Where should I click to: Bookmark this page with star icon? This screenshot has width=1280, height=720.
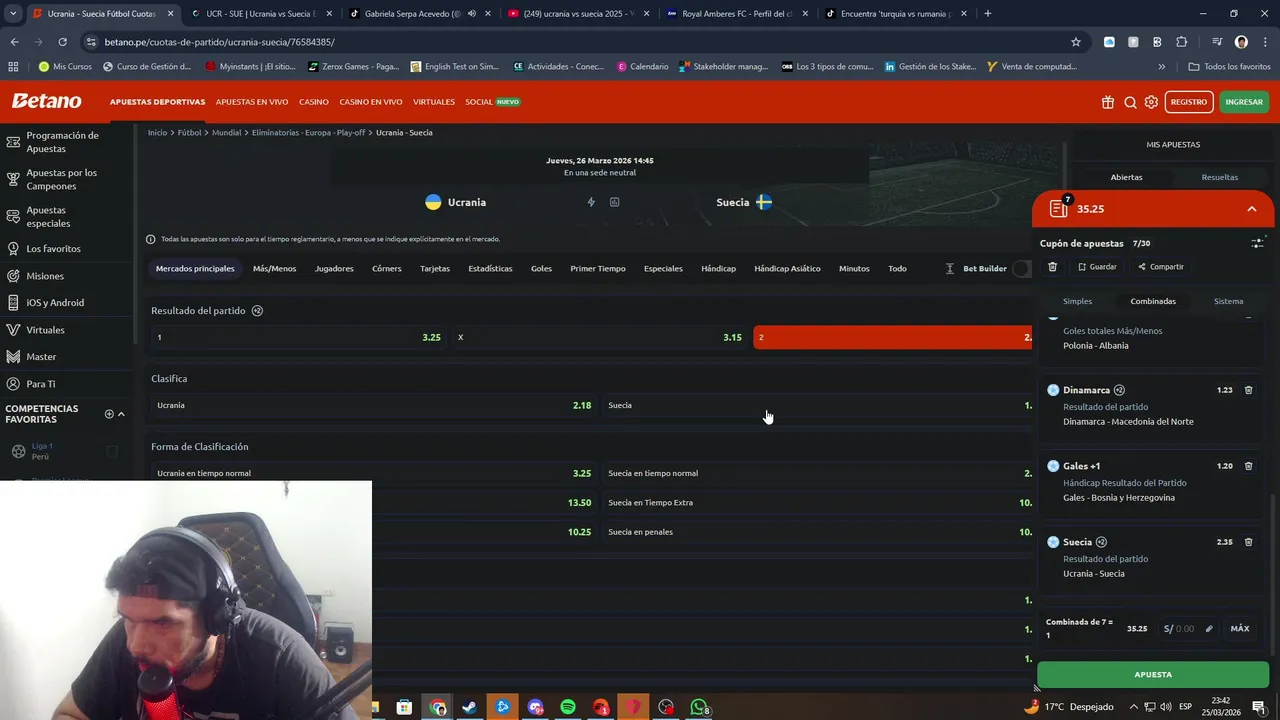pos(1076,42)
